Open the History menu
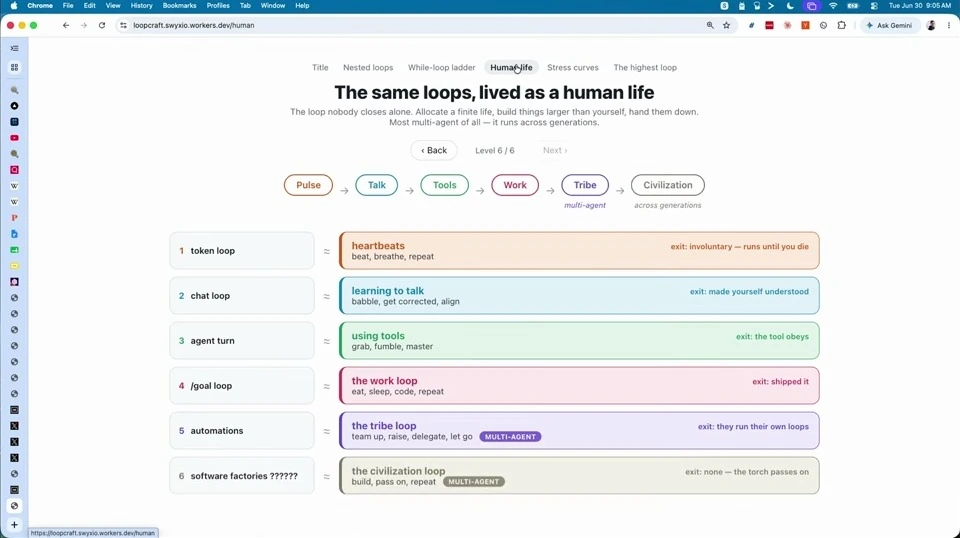960x538 pixels. pyautogui.click(x=141, y=6)
